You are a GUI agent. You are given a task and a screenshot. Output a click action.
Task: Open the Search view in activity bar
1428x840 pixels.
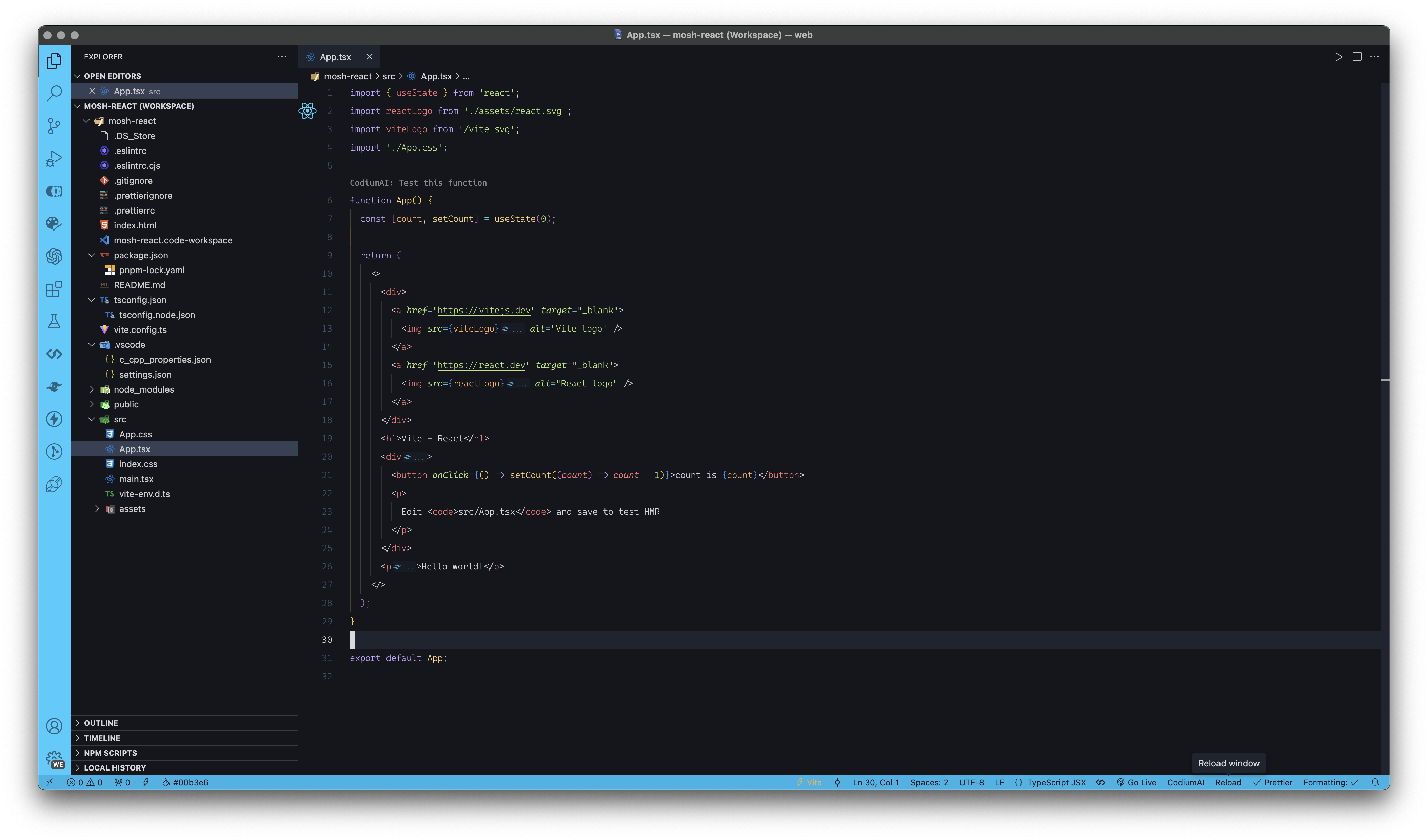click(54, 93)
